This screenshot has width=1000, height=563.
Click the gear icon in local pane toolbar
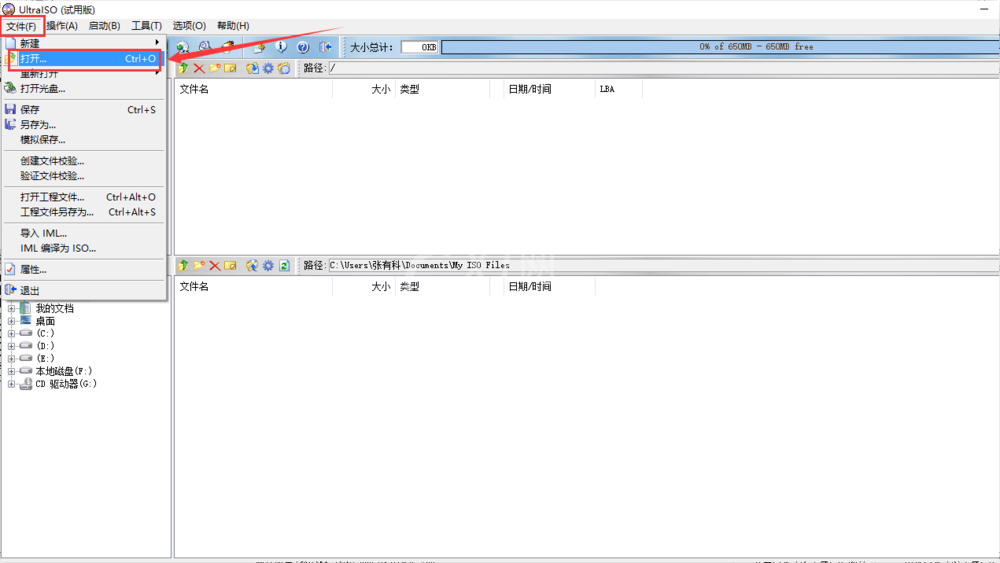coord(268,265)
